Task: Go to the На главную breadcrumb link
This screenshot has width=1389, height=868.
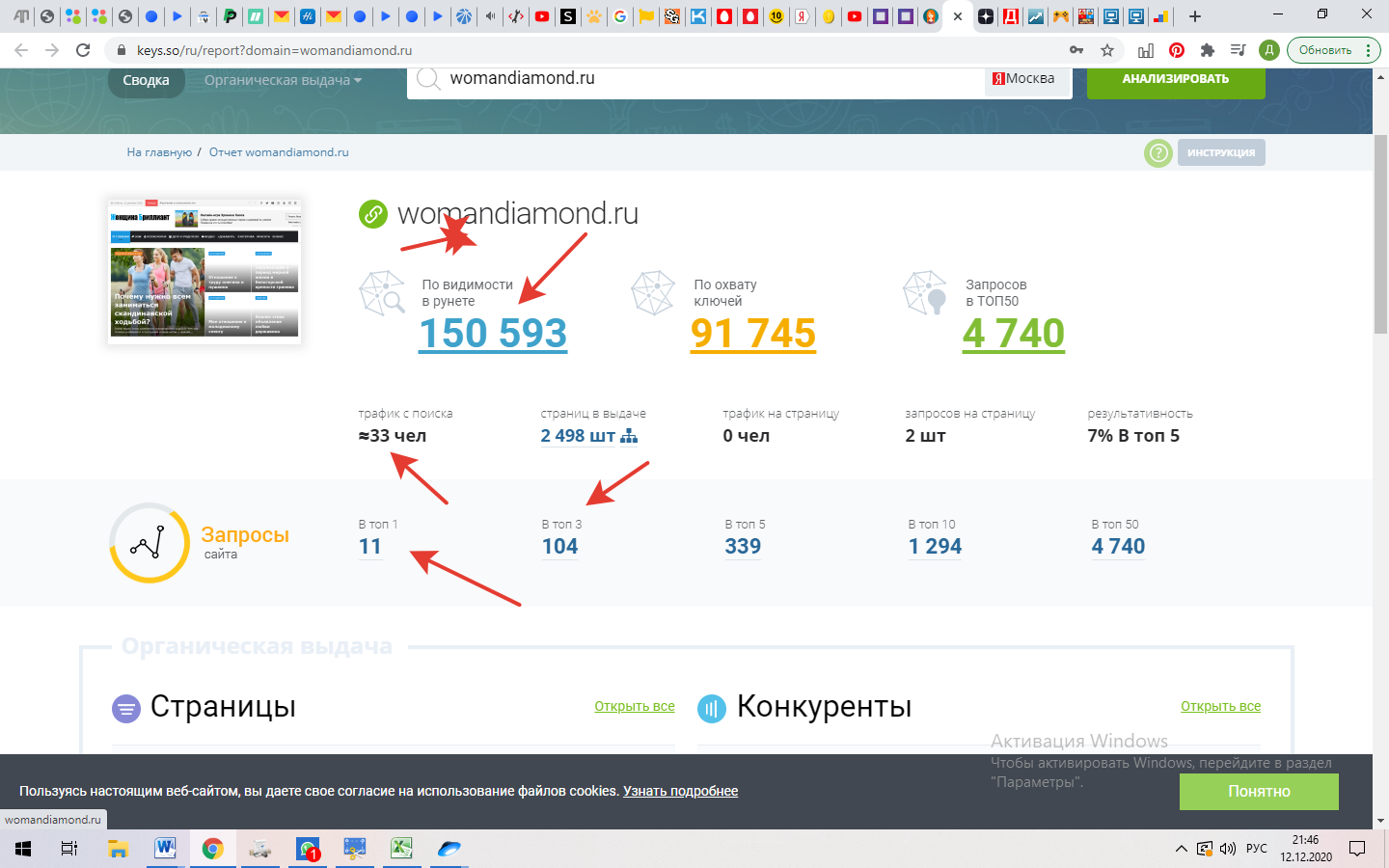Action: click(159, 152)
